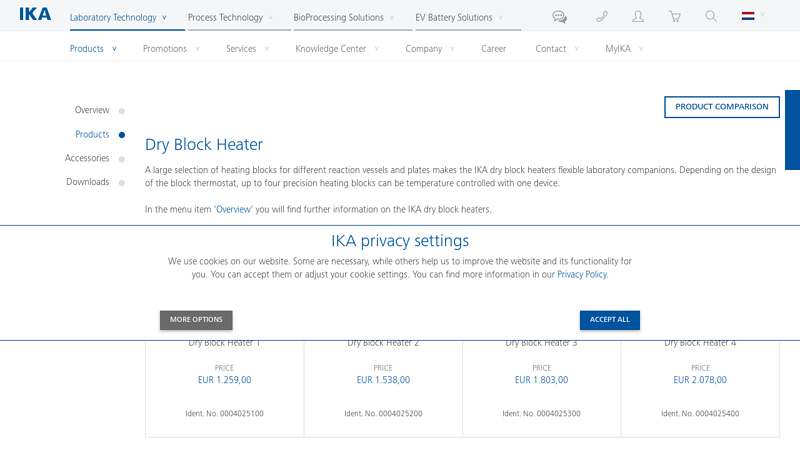Open the Privacy Policy link
Screen dimensions: 800x450
[x=581, y=274]
